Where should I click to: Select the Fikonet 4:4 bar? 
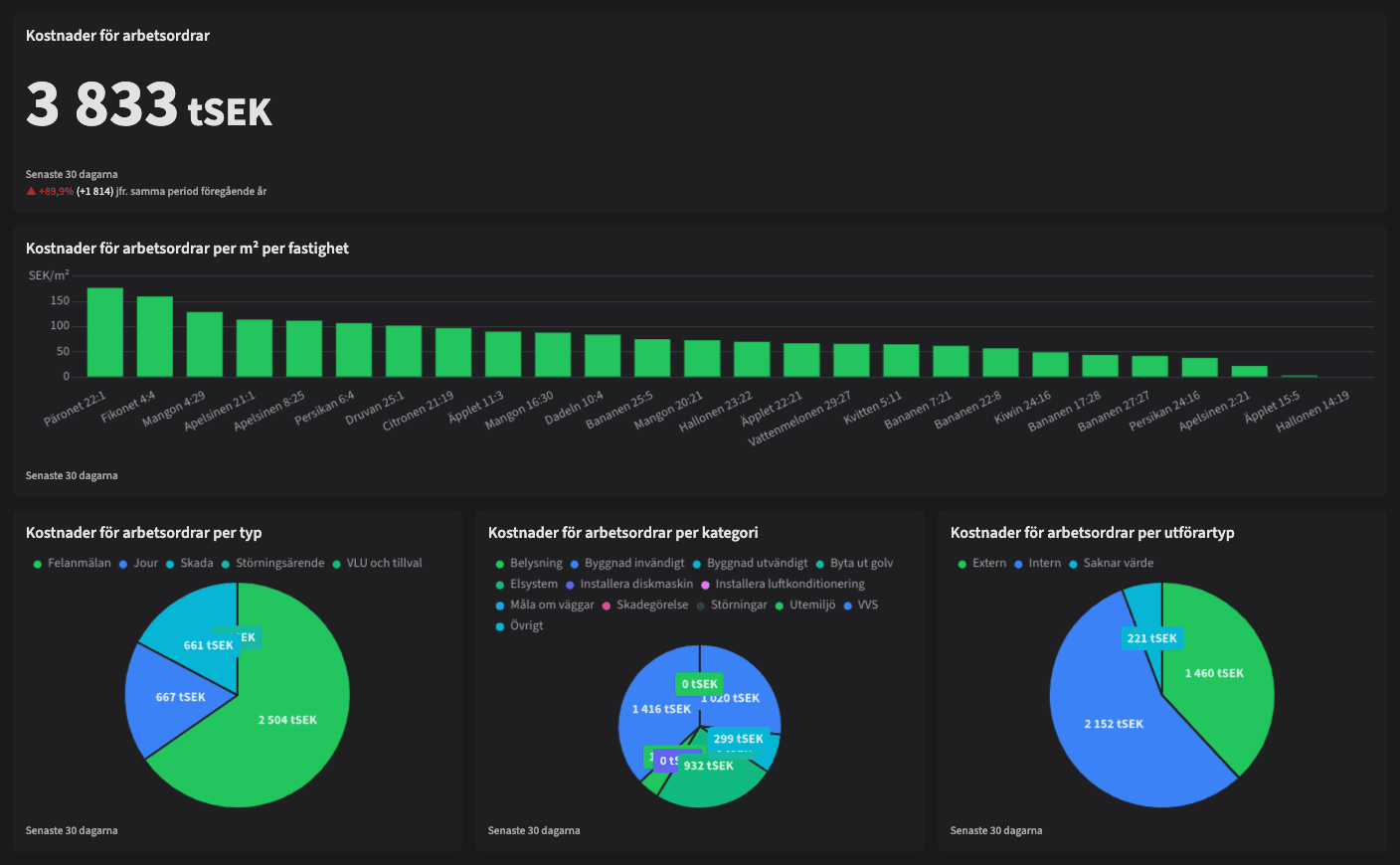[155, 336]
